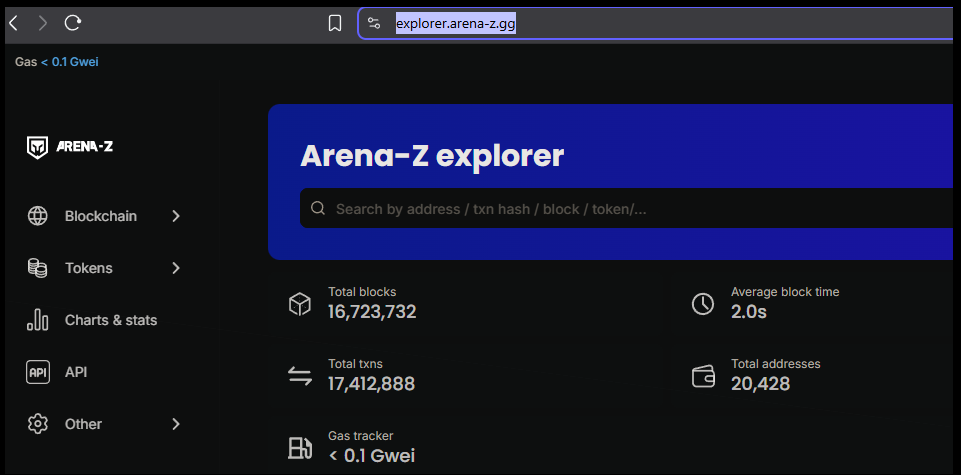Click the bookmark icon in browser toolbar

(x=335, y=23)
